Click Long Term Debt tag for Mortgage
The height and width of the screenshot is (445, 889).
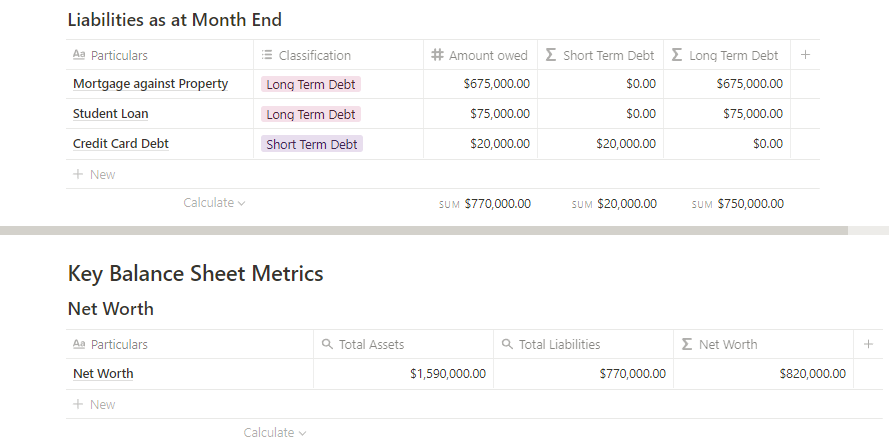click(310, 85)
